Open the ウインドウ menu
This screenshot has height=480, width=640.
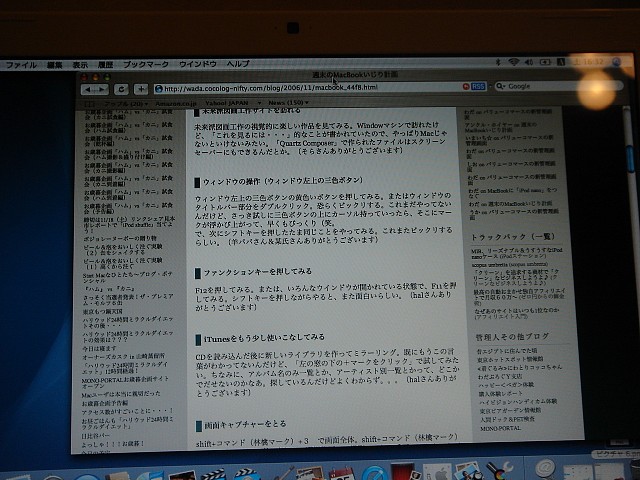point(196,64)
